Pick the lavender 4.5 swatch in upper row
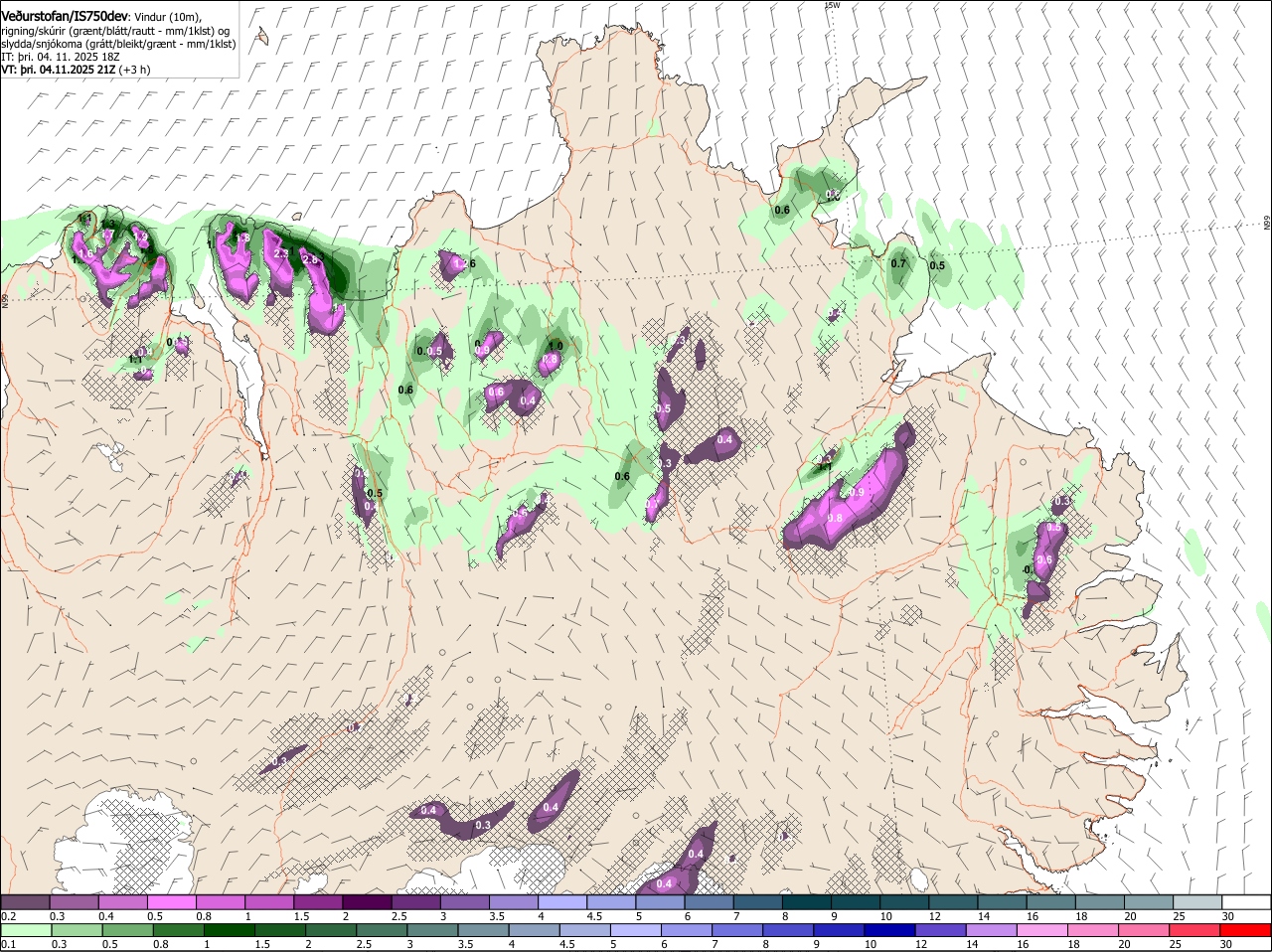Image resolution: width=1272 pixels, height=952 pixels. pyautogui.click(x=611, y=902)
